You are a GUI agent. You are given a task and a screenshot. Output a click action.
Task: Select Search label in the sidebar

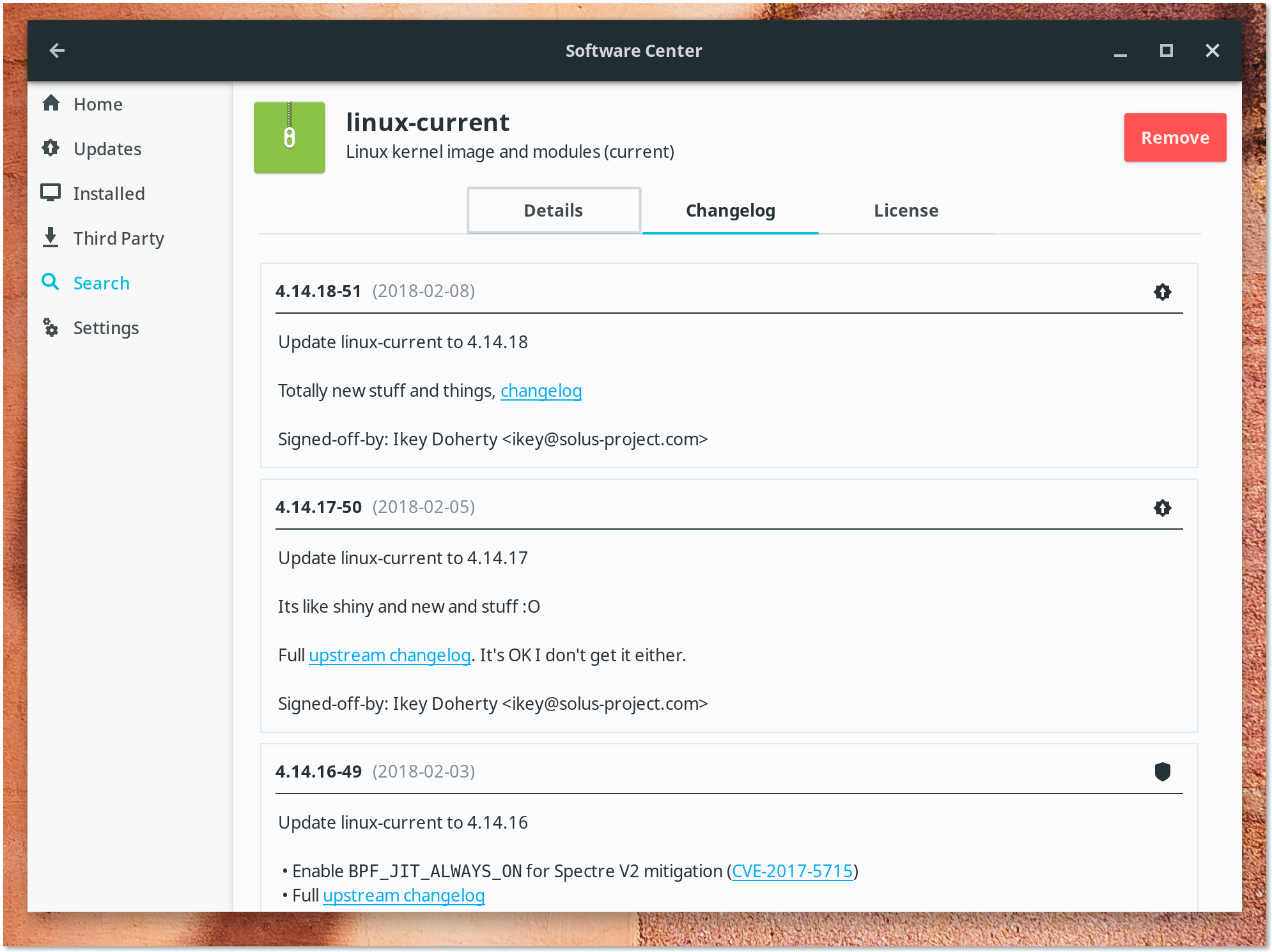pos(102,283)
